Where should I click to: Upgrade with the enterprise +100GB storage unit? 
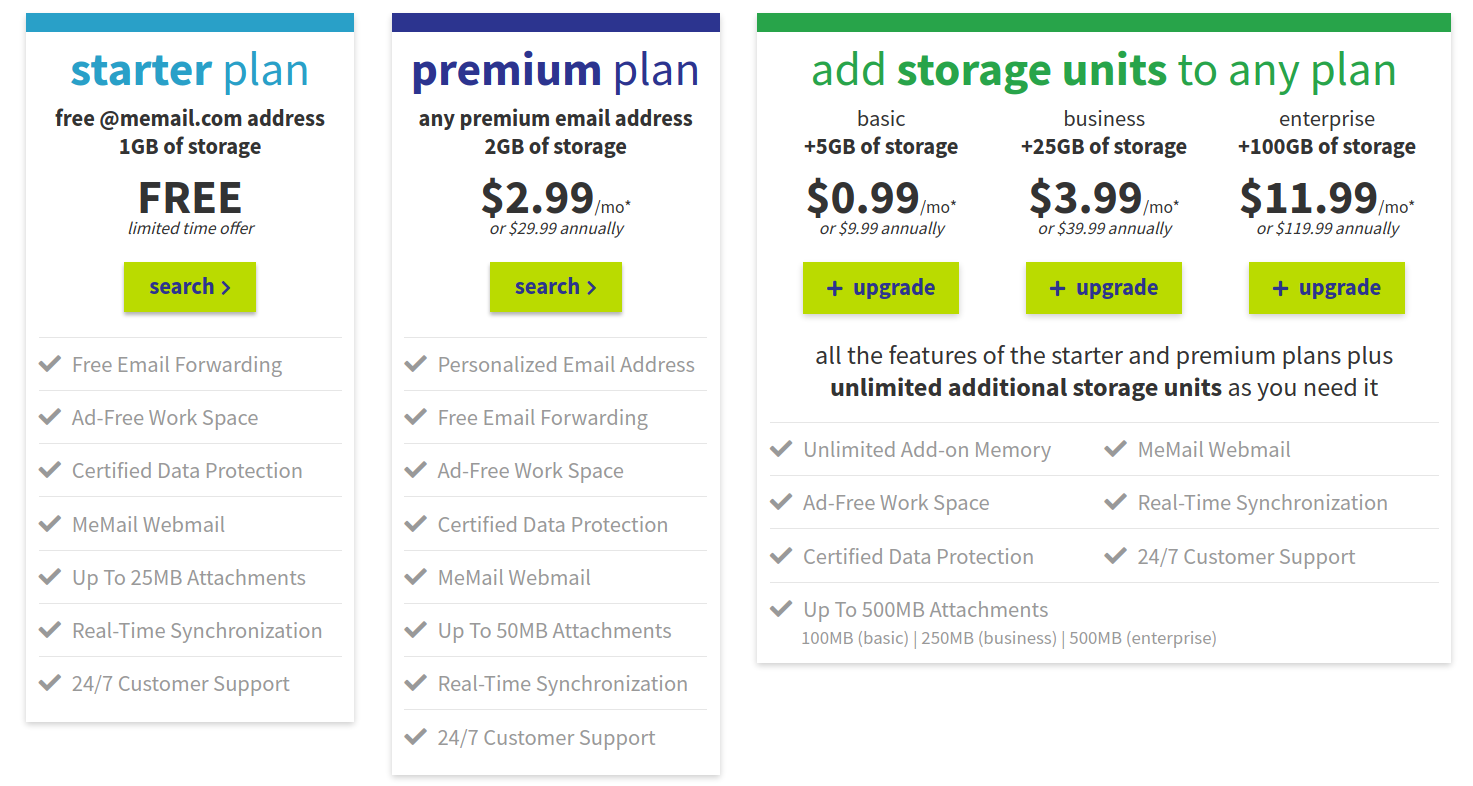pos(1327,288)
